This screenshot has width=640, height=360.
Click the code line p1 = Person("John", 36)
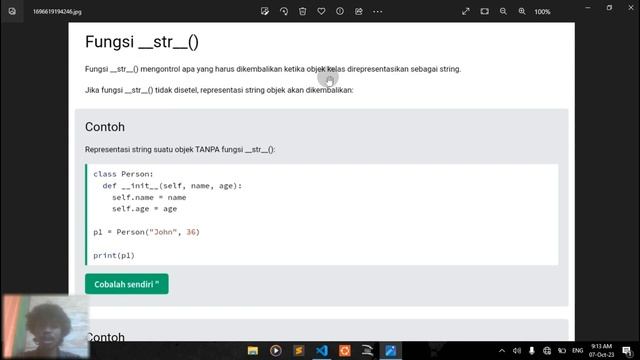[x=147, y=232]
